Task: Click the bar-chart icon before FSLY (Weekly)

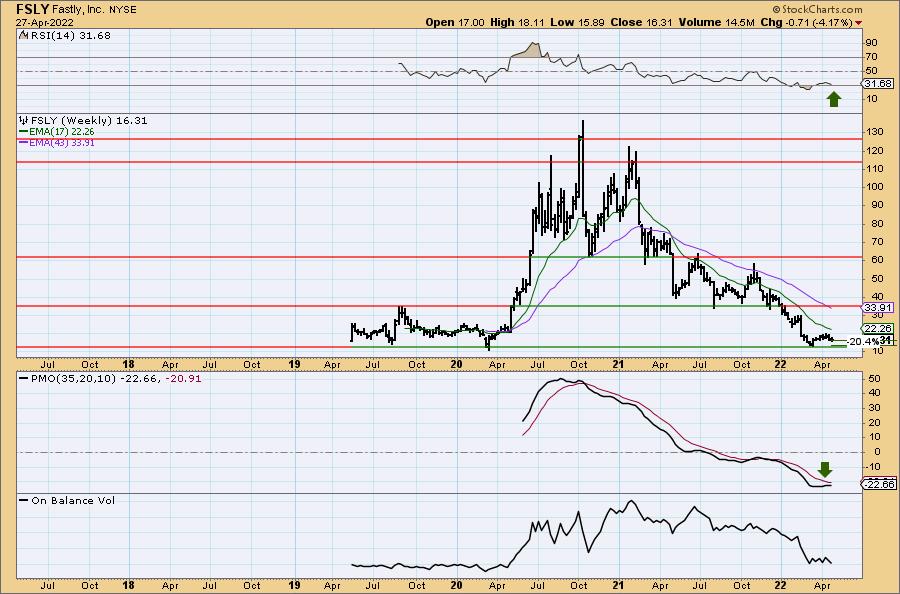Action: click(24, 121)
